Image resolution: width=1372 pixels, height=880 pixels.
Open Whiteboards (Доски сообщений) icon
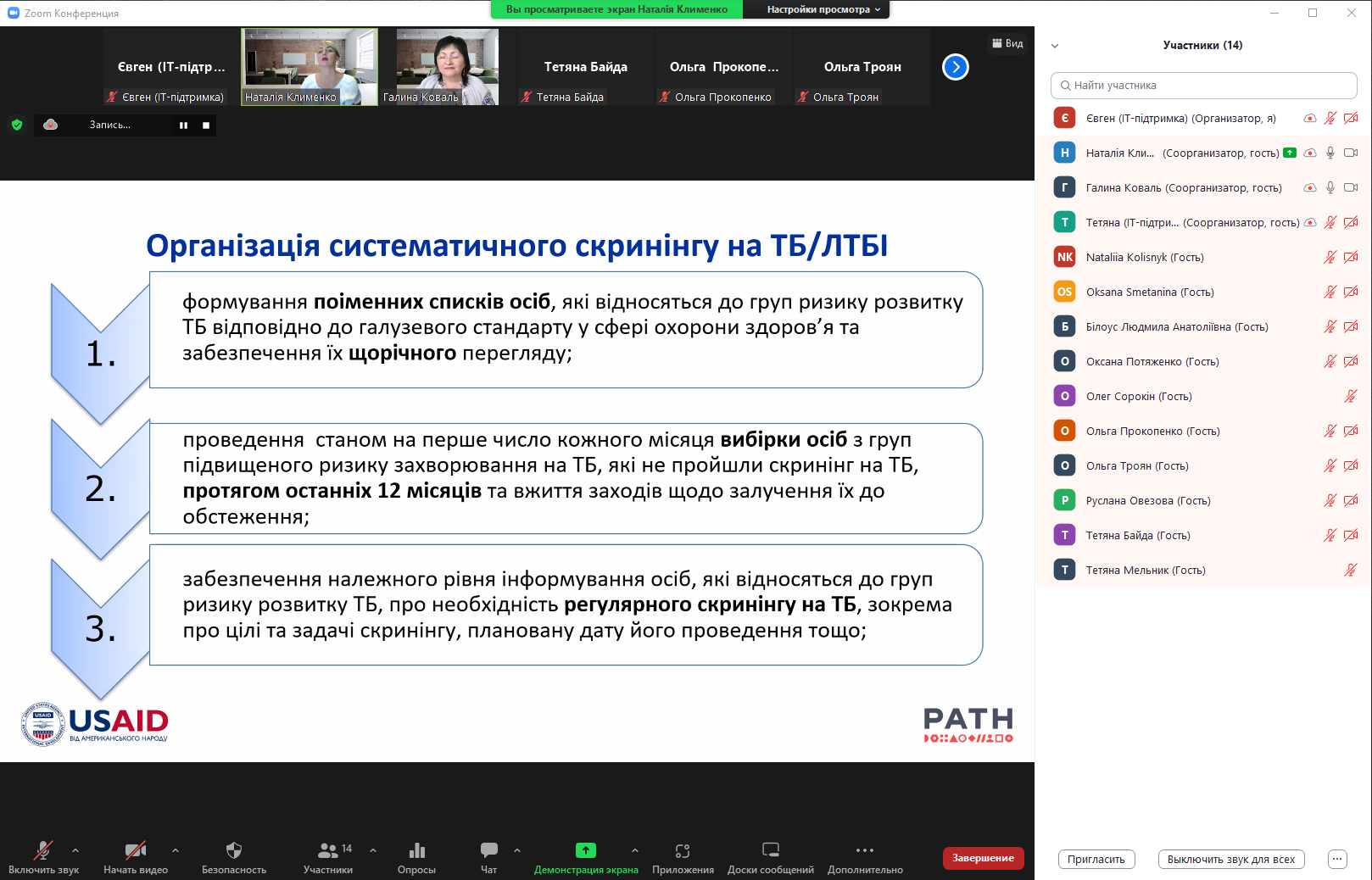pos(770,850)
